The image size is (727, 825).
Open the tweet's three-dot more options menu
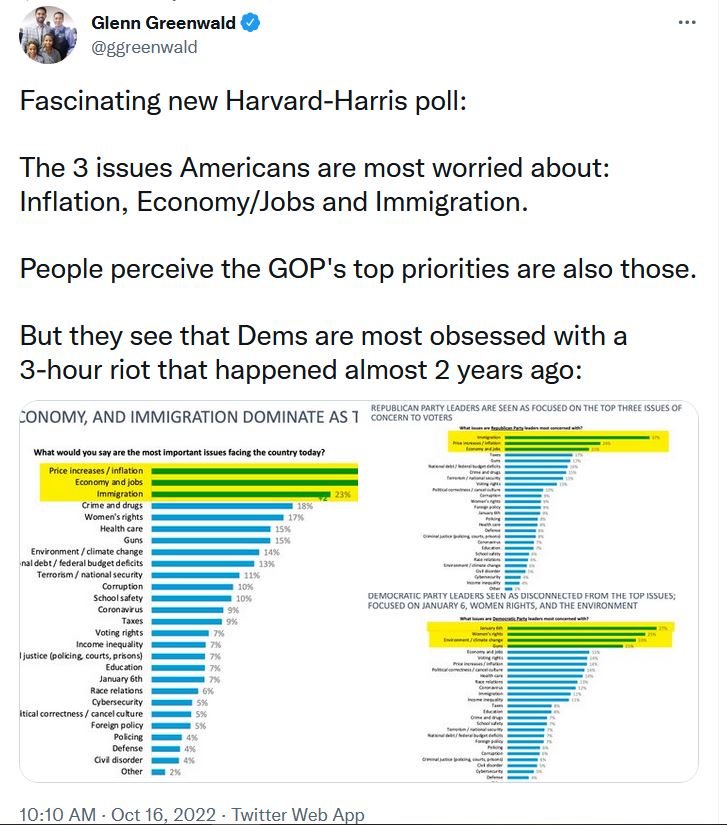pyautogui.click(x=686, y=21)
